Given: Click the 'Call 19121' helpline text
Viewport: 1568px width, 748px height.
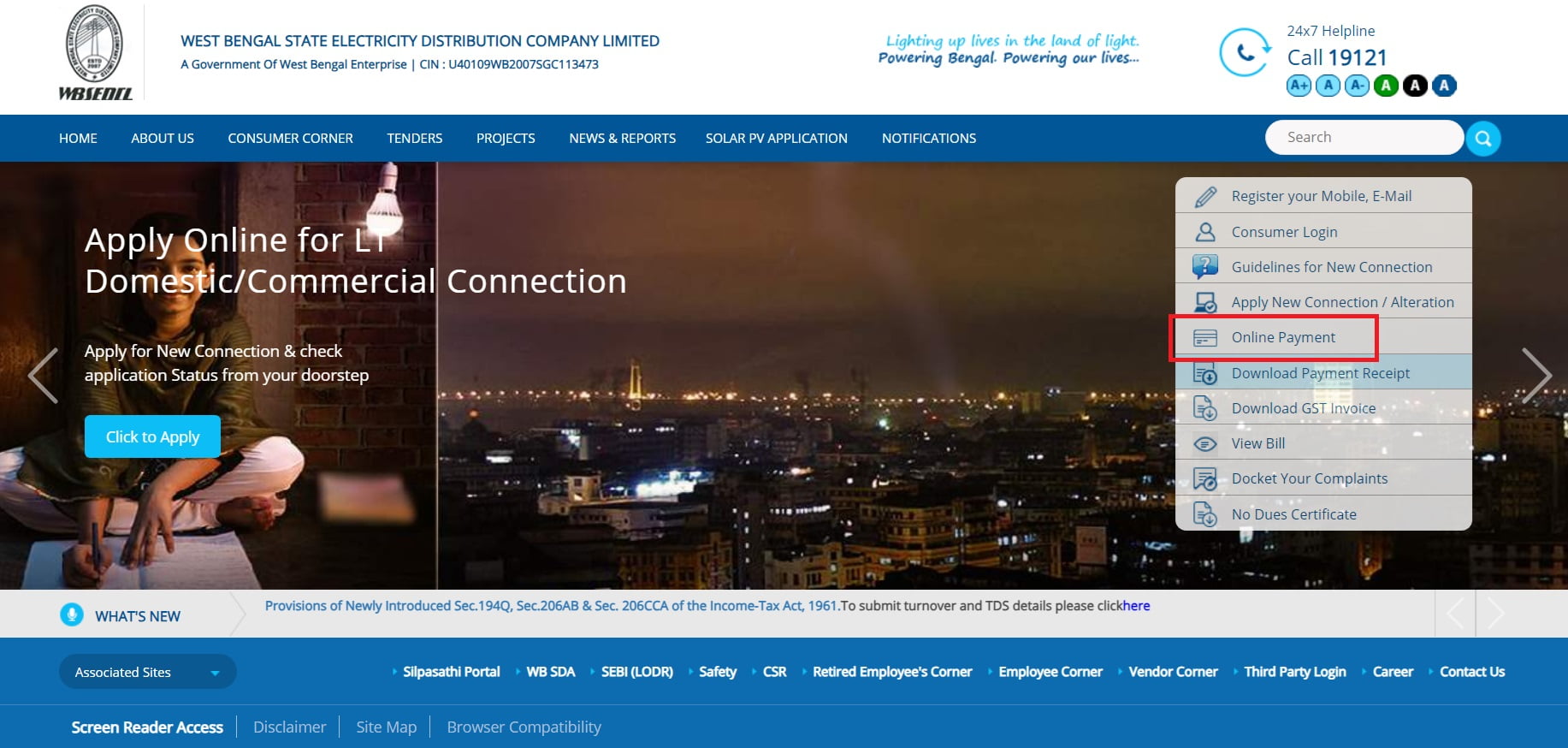Looking at the screenshot, I should click(x=1337, y=57).
